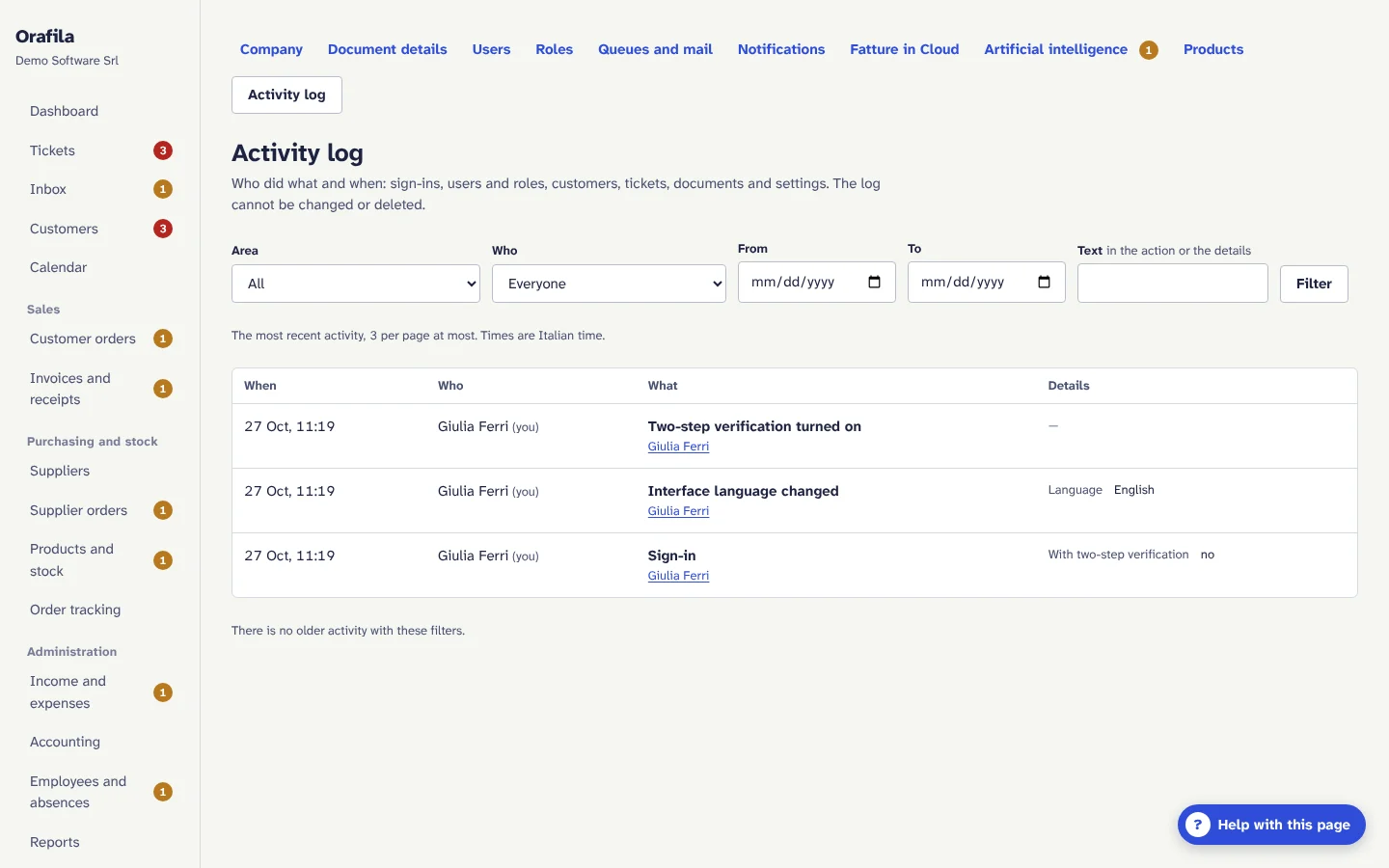
Task: Click the Artificial intelligence tab badge
Action: pos(1148,50)
